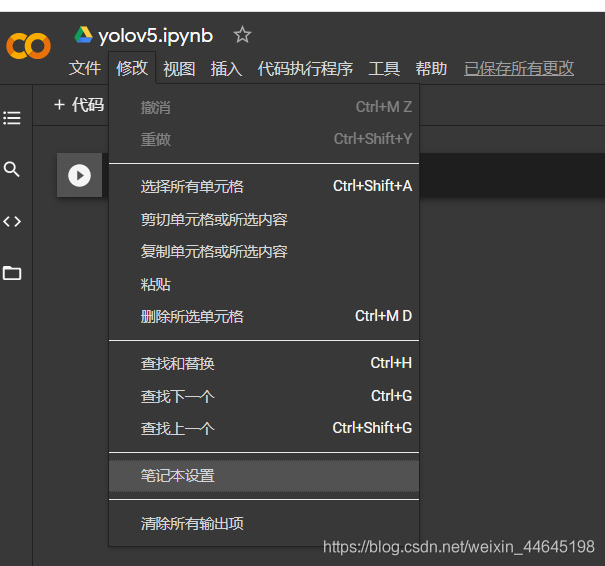Open the table of contents sidebar icon
605x566 pixels.
[x=12, y=118]
